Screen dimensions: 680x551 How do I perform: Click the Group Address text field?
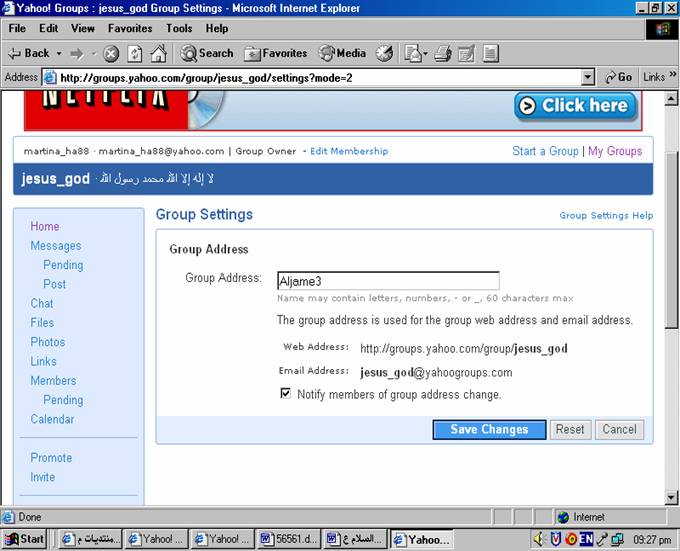pyautogui.click(x=388, y=281)
